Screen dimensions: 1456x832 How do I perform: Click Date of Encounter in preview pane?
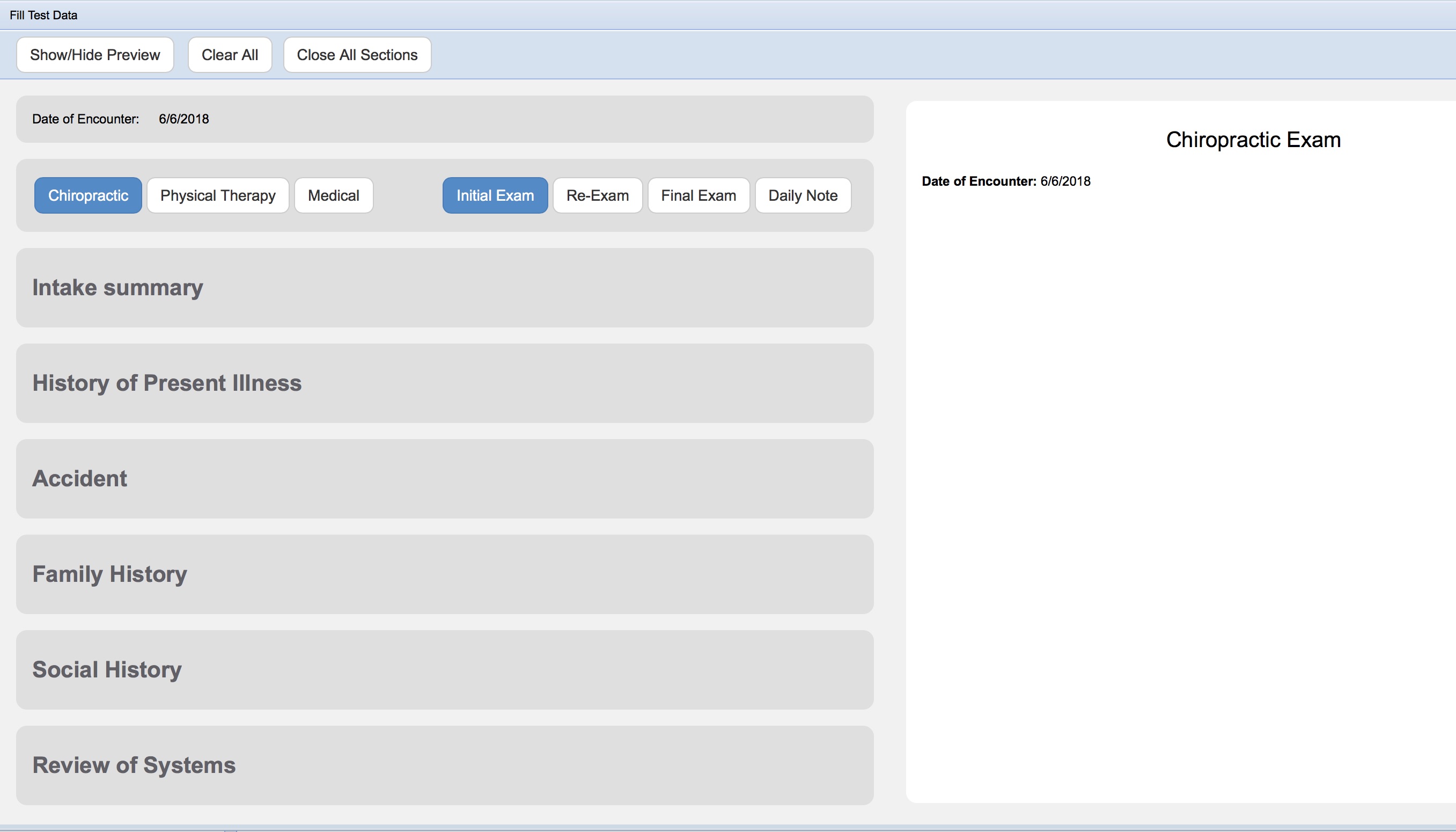pyautogui.click(x=1005, y=181)
